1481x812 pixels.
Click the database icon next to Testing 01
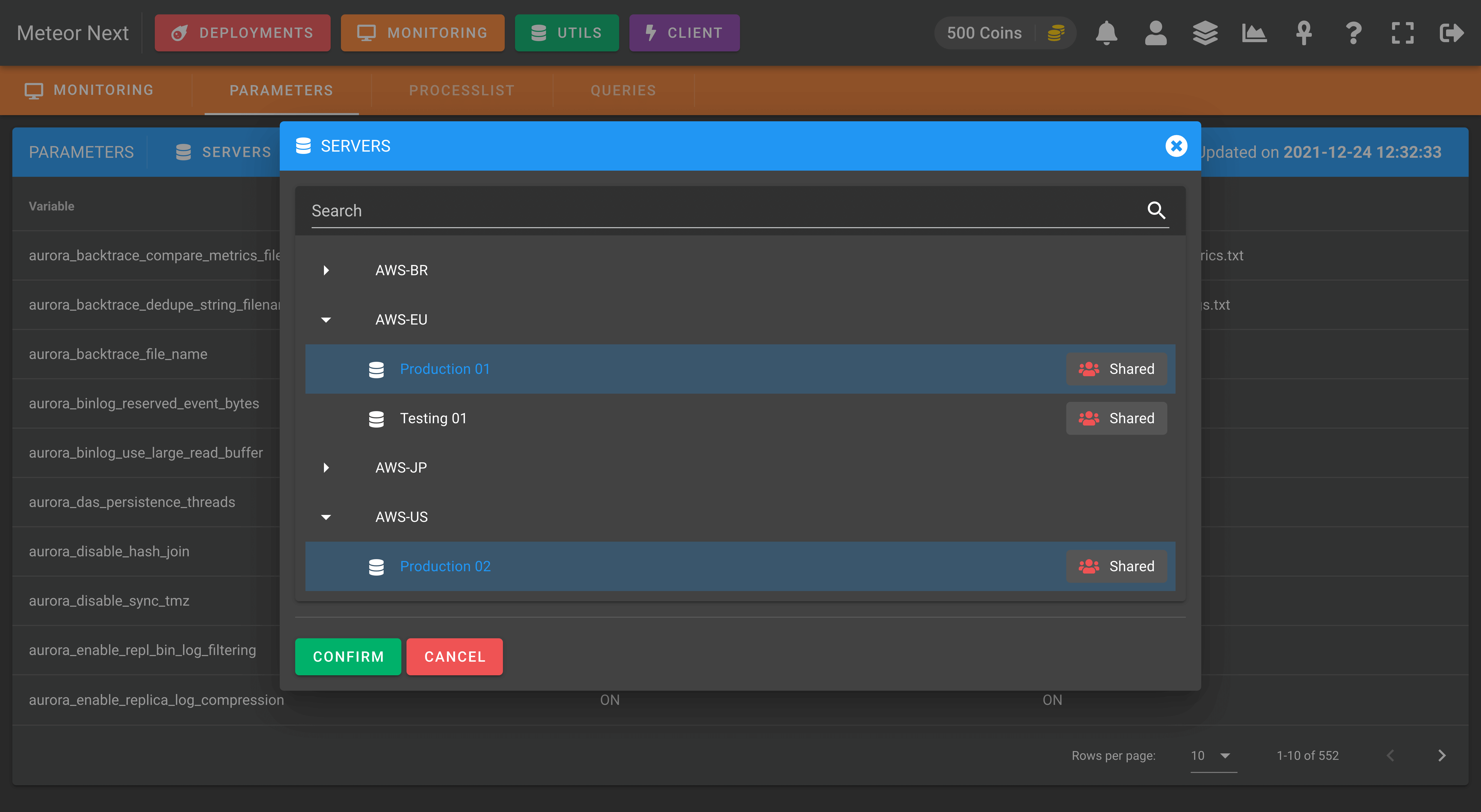[376, 419]
